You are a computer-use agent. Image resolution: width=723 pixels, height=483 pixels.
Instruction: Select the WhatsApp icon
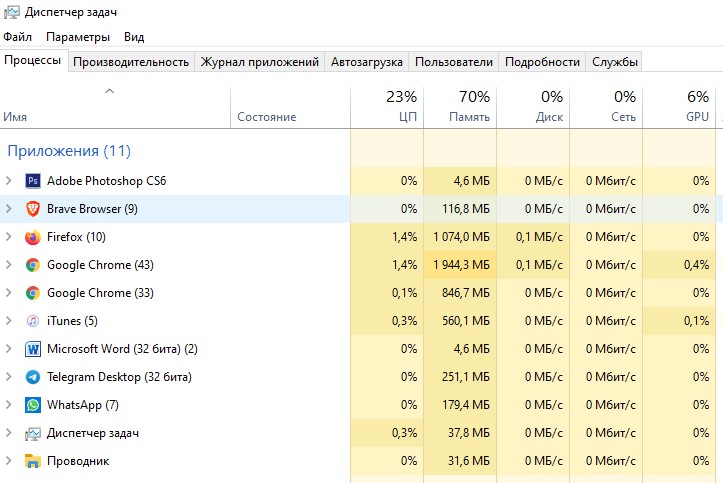[33, 405]
